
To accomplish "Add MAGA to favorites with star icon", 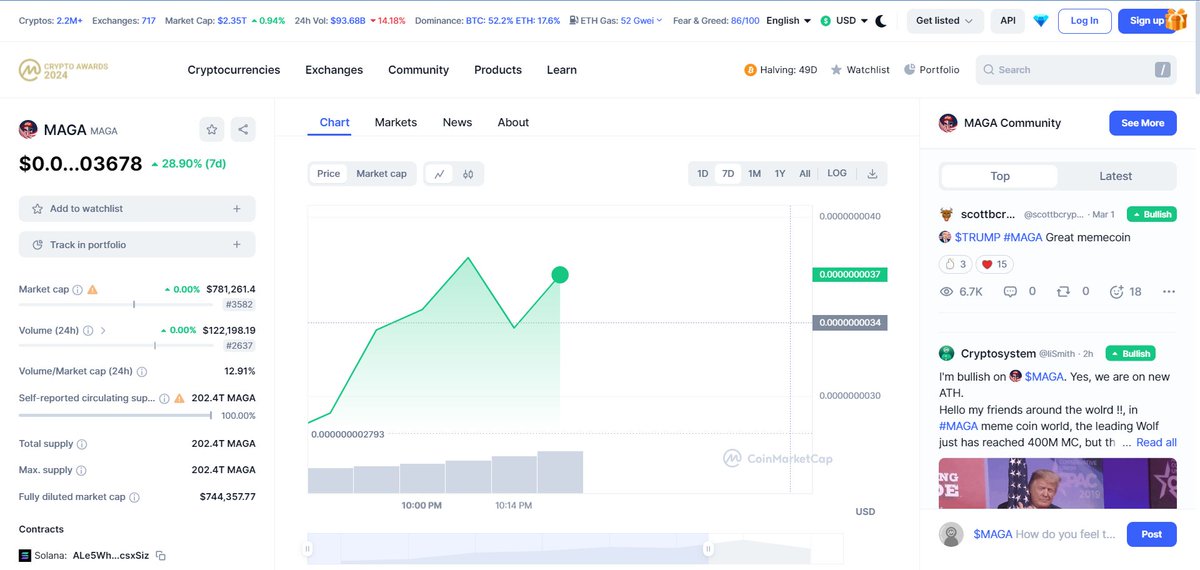I will click(211, 129).
